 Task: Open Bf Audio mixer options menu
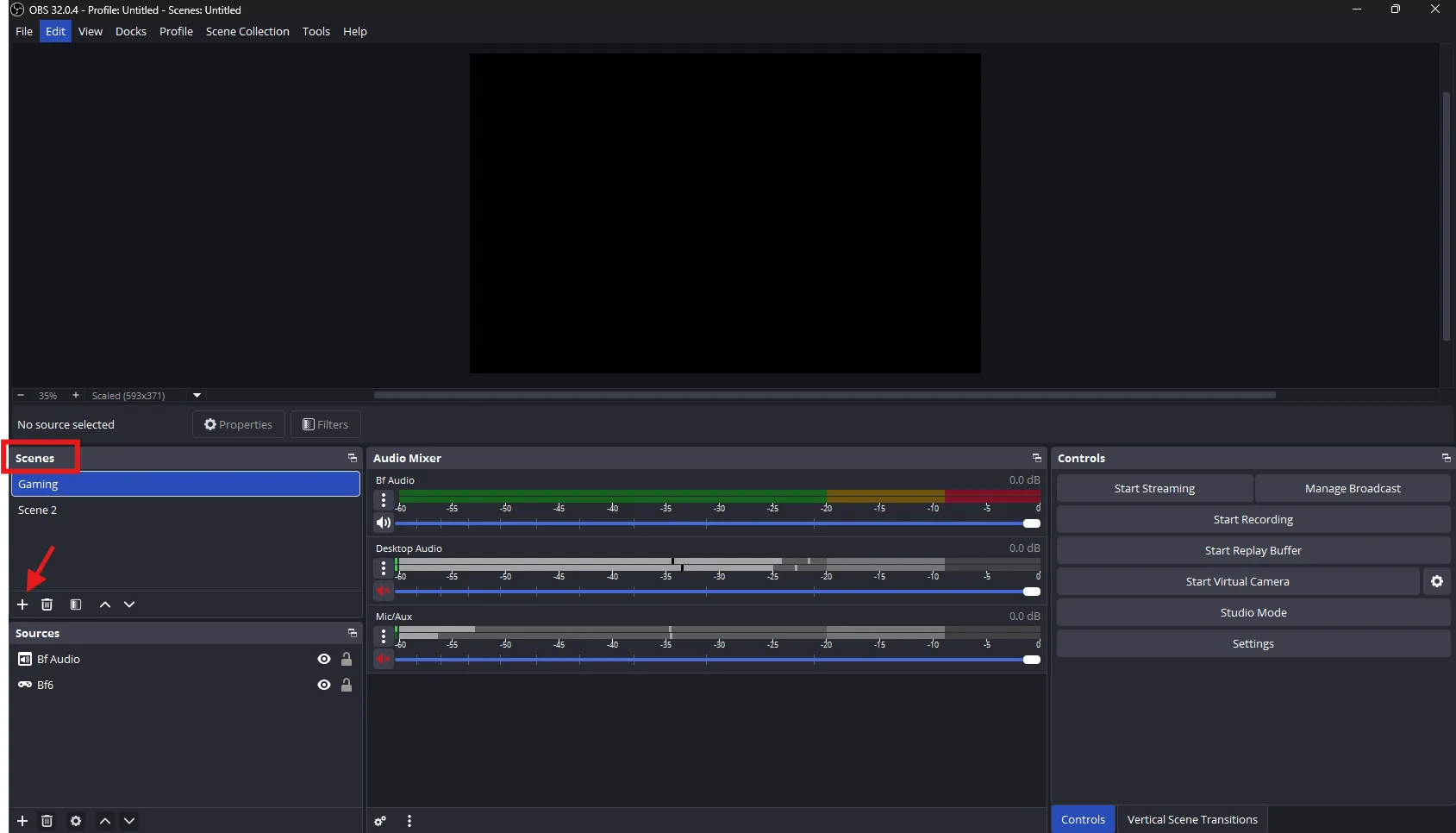(384, 500)
